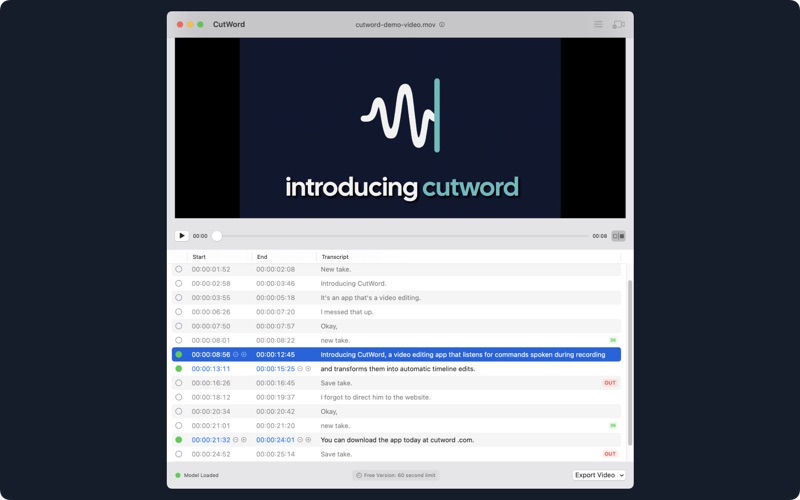Toggle the circle on the 00:00:24:52 Save take row
This screenshot has width=800, height=500.
coord(179,454)
